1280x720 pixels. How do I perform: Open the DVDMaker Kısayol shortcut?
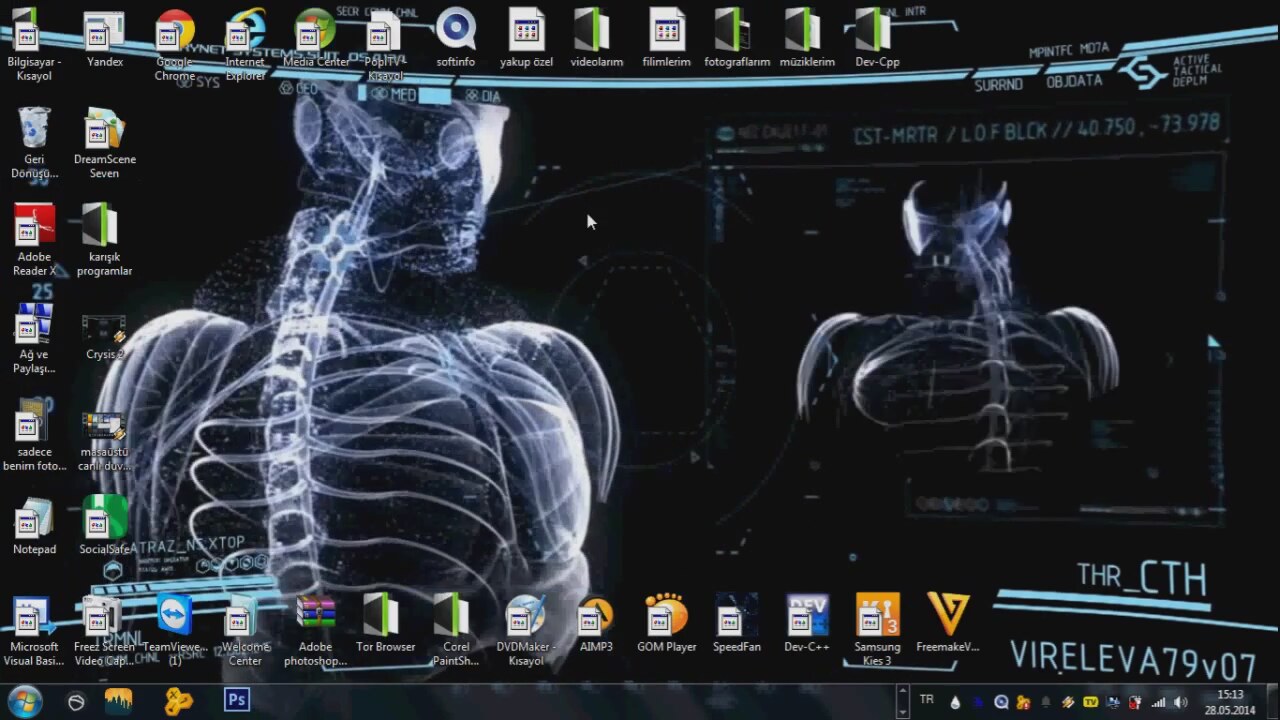click(526, 631)
